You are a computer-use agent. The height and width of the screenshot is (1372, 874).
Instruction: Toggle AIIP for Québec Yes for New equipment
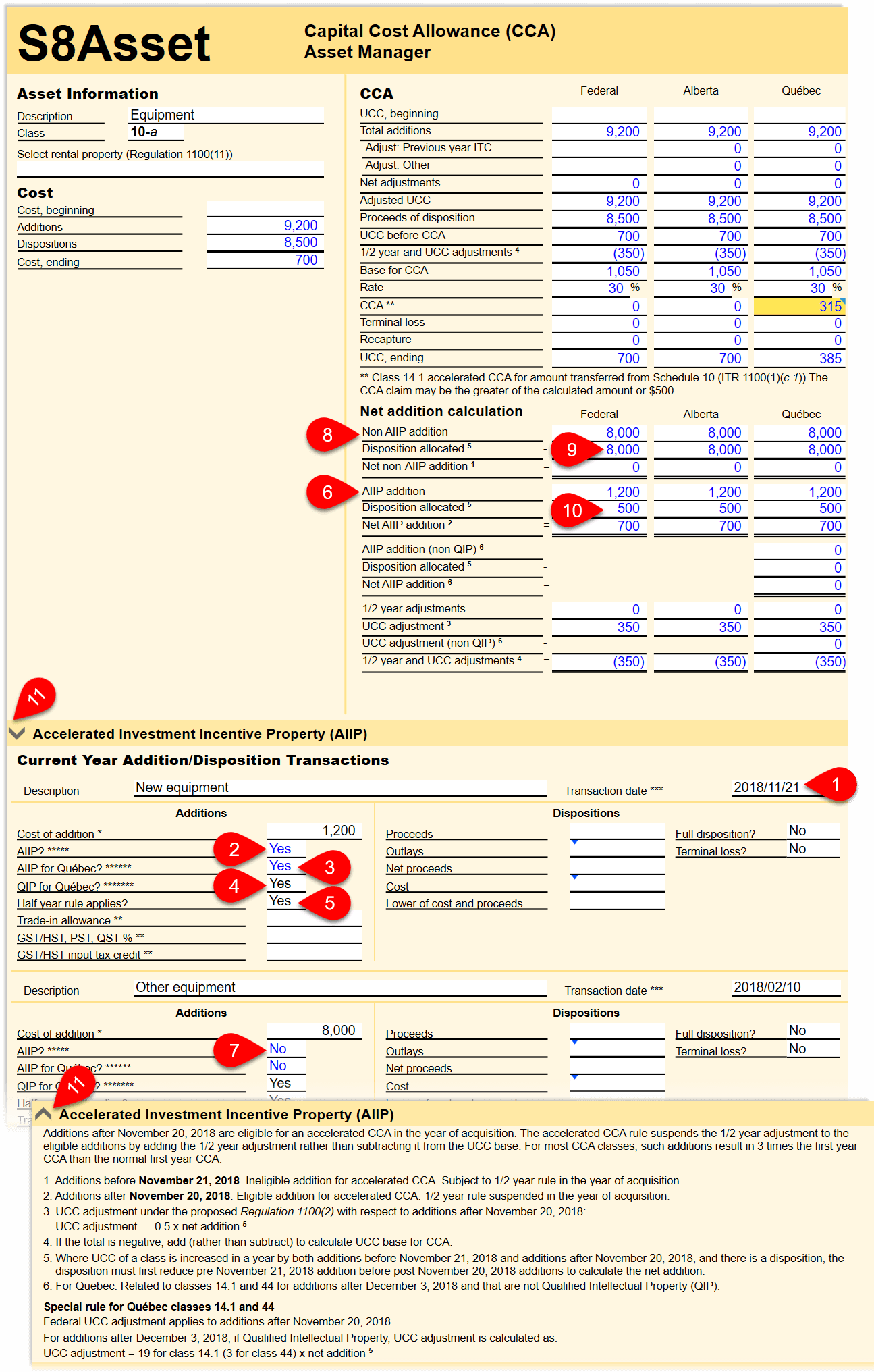click(286, 866)
